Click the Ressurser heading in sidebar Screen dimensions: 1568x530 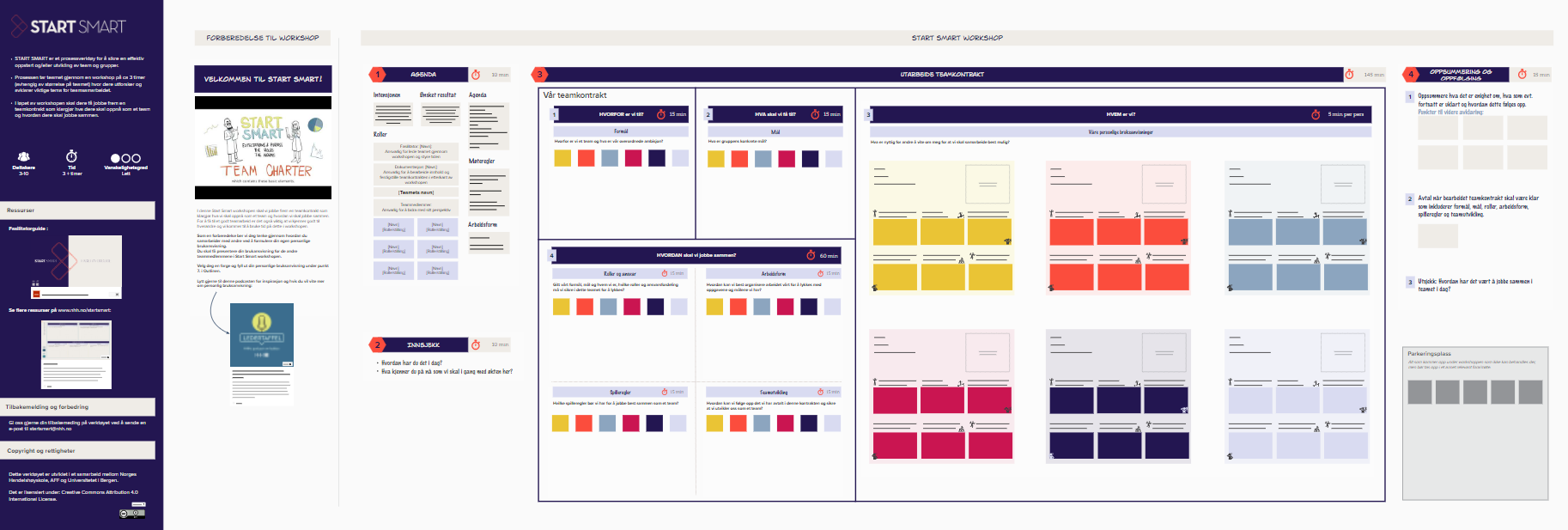21,210
